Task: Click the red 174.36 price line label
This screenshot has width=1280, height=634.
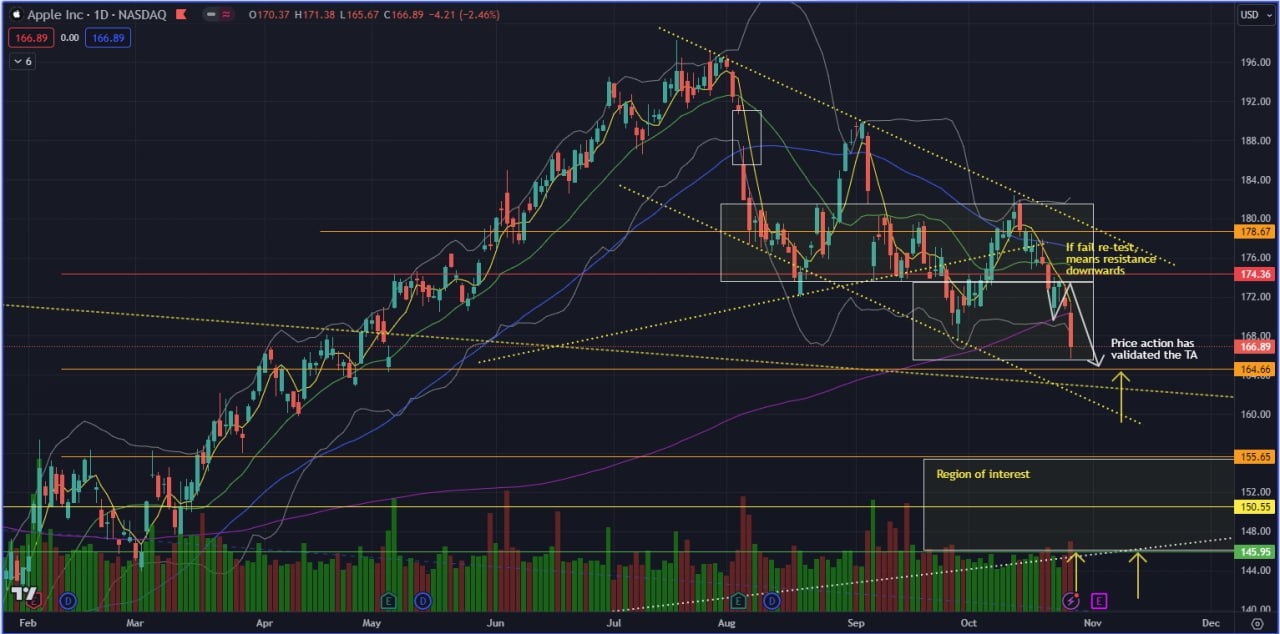Action: (x=1256, y=274)
